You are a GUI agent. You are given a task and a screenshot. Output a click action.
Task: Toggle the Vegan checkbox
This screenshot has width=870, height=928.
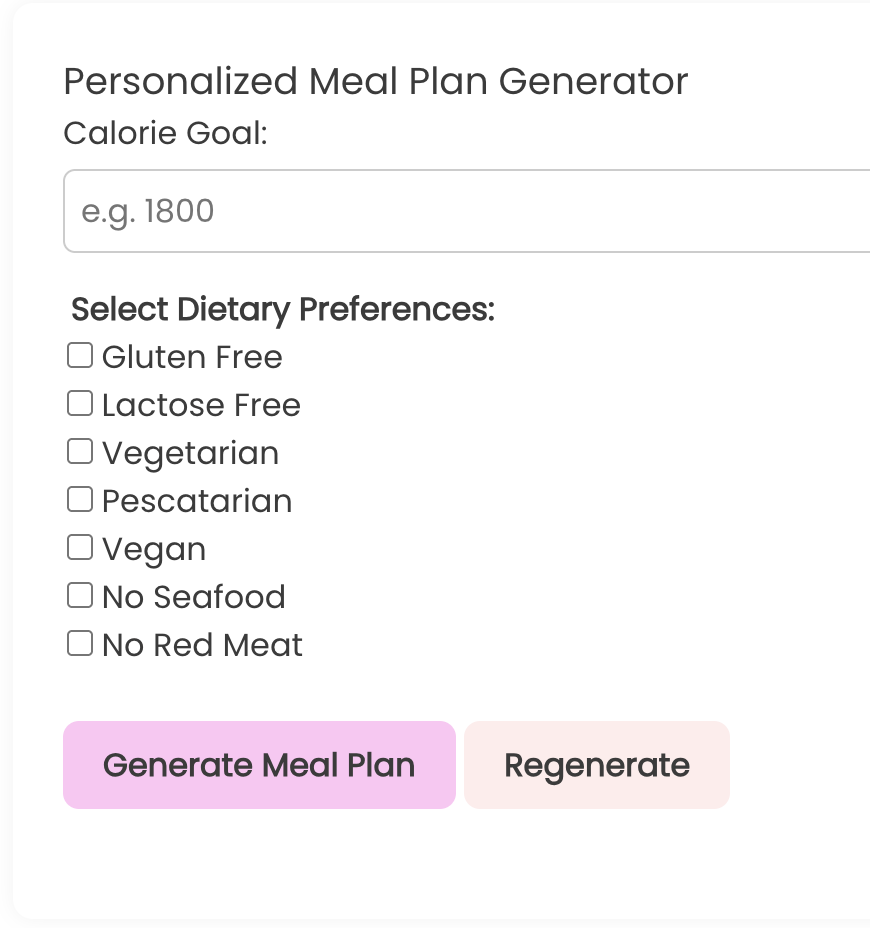[x=80, y=547]
